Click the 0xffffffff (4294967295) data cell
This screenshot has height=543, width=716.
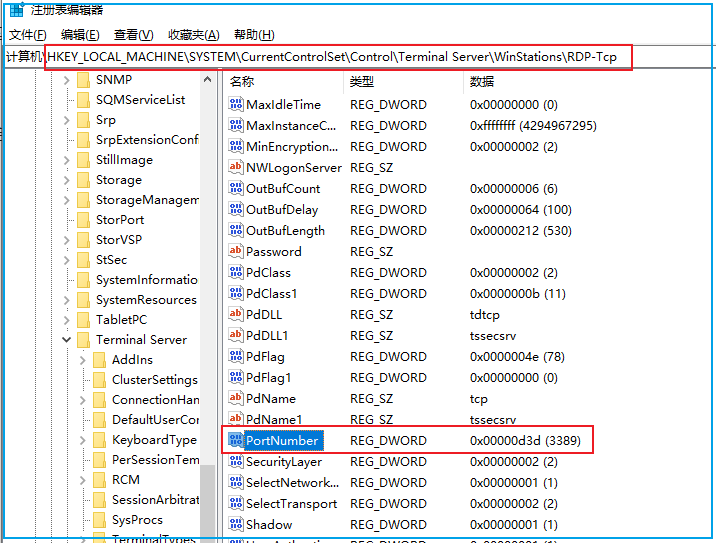[533, 126]
